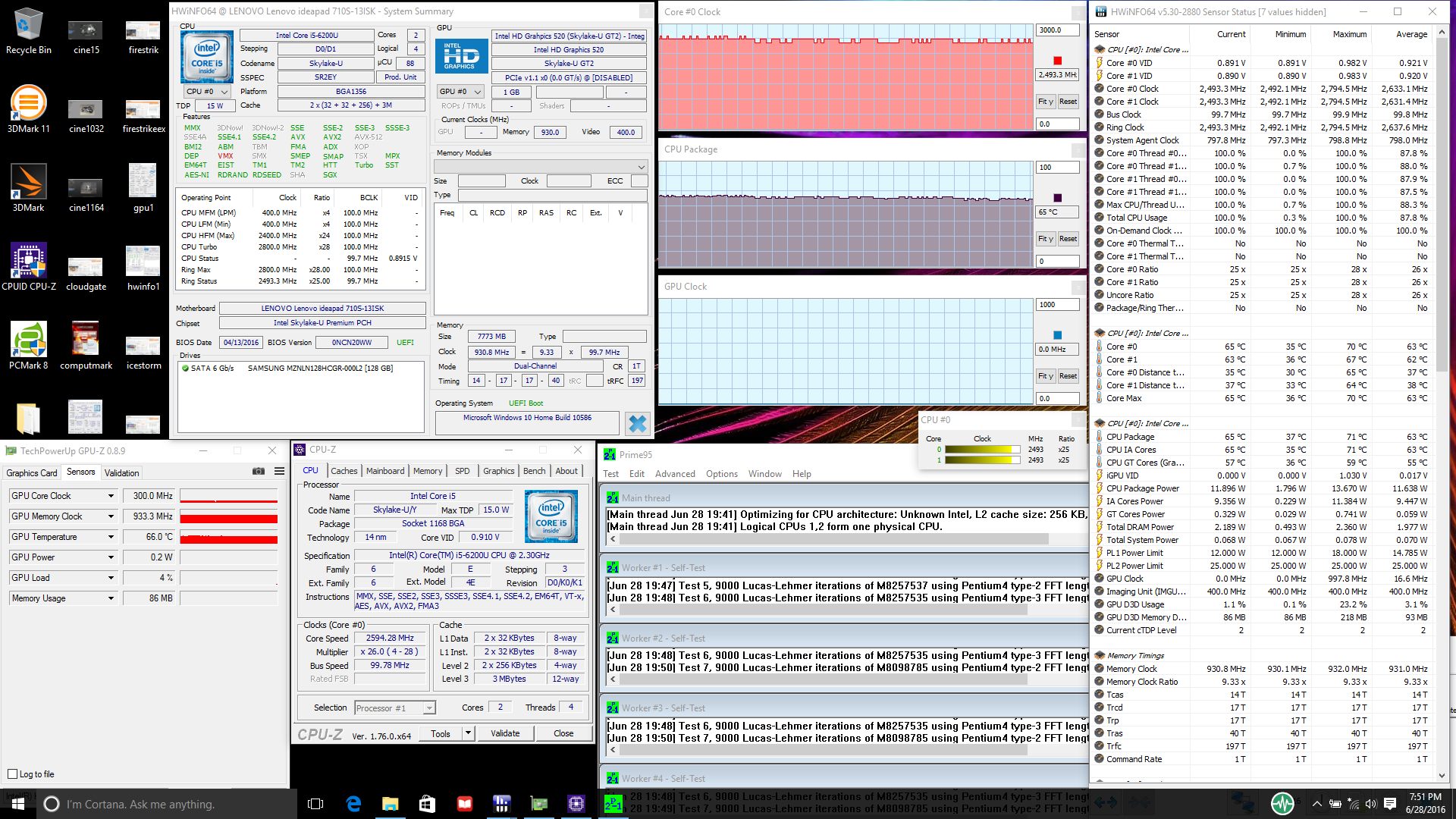Click the GPU-Z camera screenshot icon
1456x819 pixels.
tap(259, 471)
